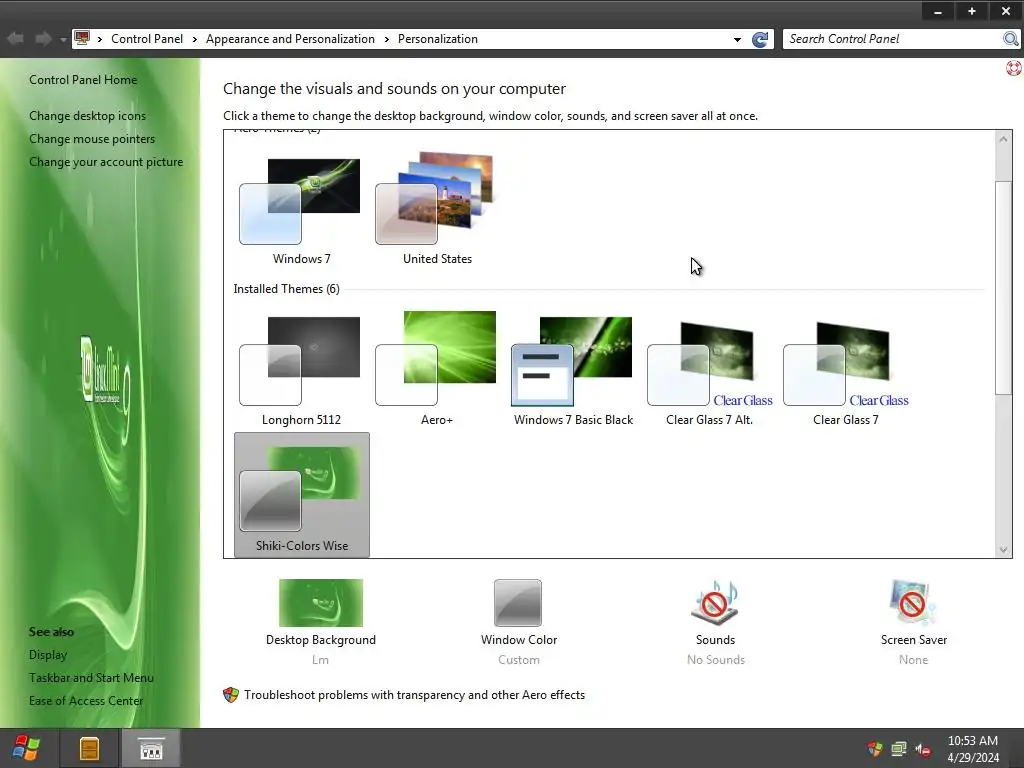Open the clock showing 10:53 AM

click(973, 748)
